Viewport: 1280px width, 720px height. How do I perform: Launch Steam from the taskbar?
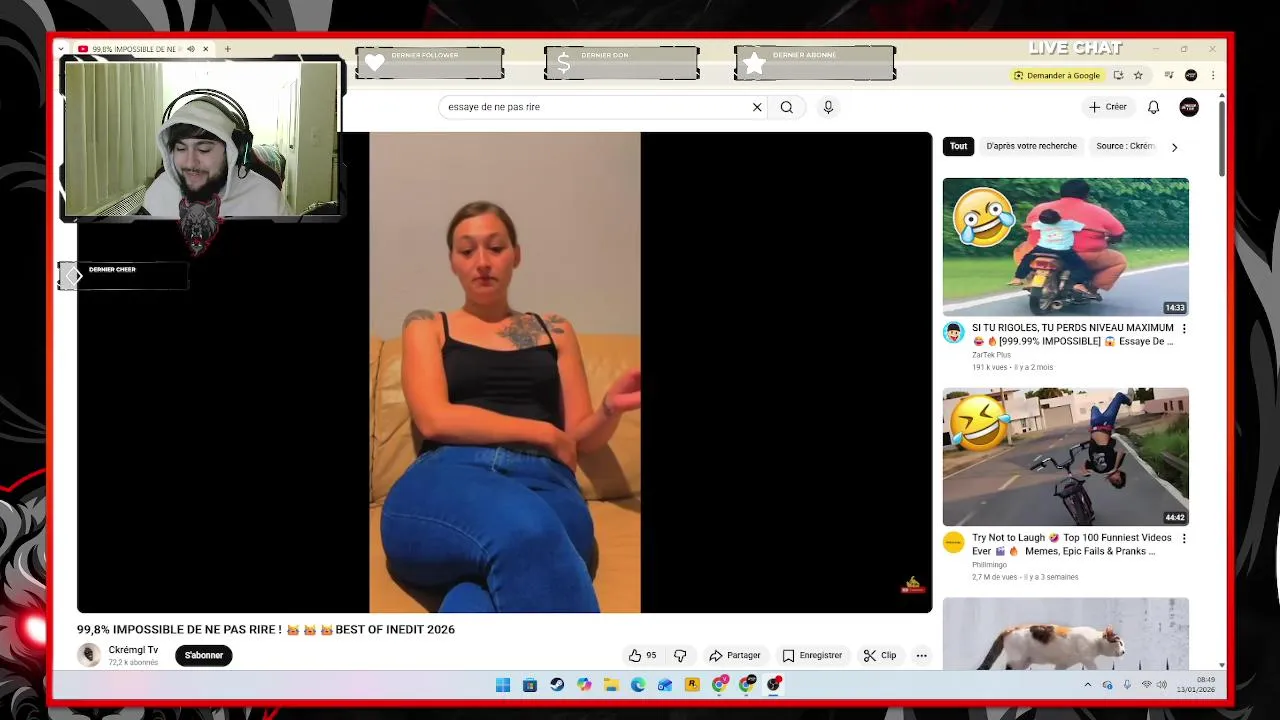click(557, 685)
